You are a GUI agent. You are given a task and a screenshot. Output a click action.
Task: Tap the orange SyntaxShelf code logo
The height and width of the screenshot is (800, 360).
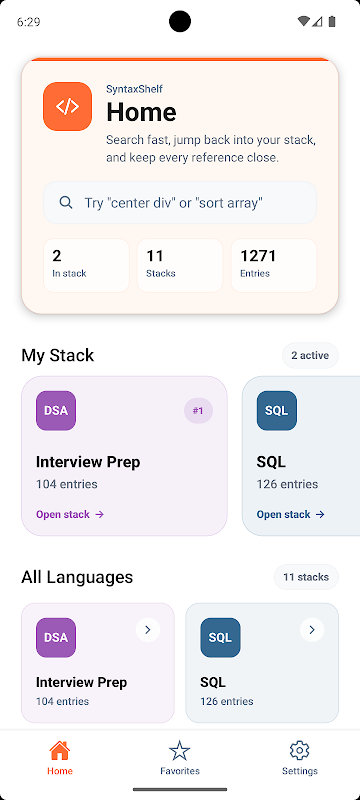click(67, 106)
